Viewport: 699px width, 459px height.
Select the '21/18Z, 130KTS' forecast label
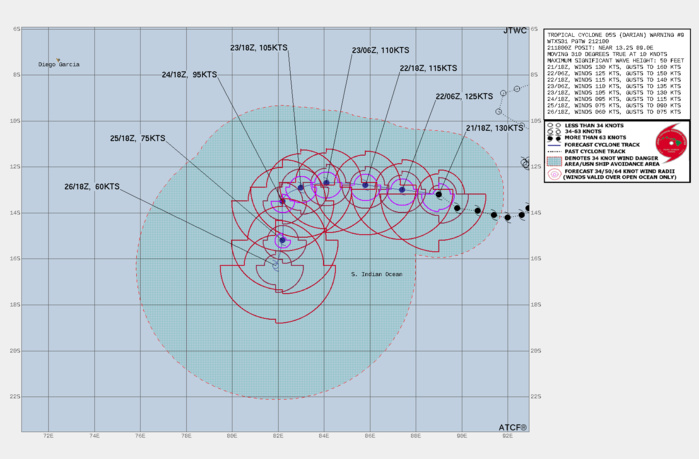494,128
